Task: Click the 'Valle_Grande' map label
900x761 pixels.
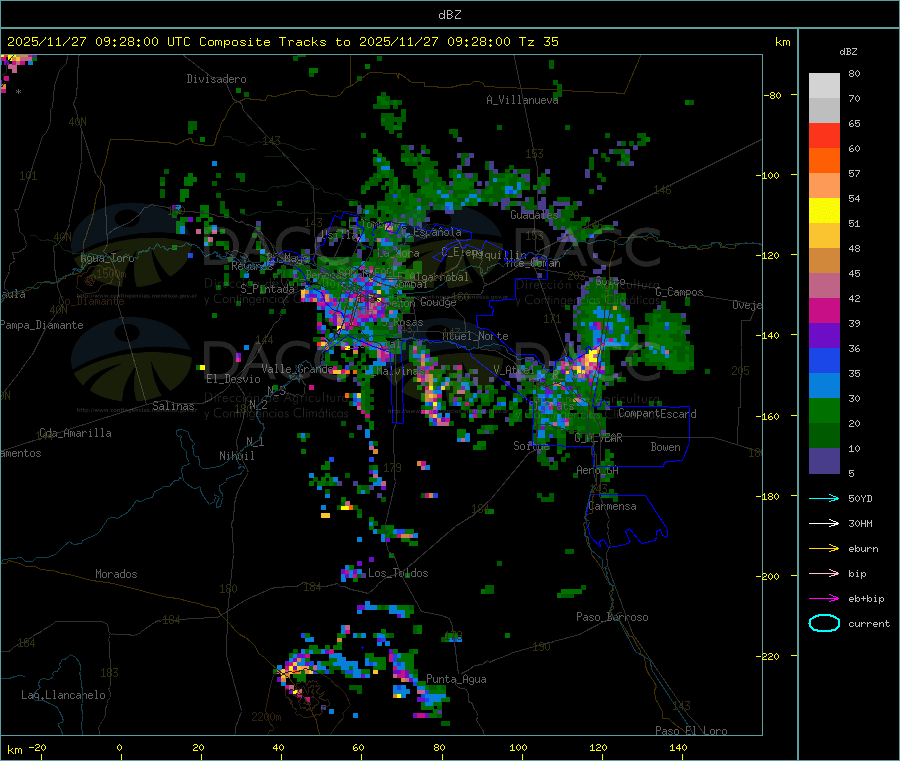Action: [297, 368]
